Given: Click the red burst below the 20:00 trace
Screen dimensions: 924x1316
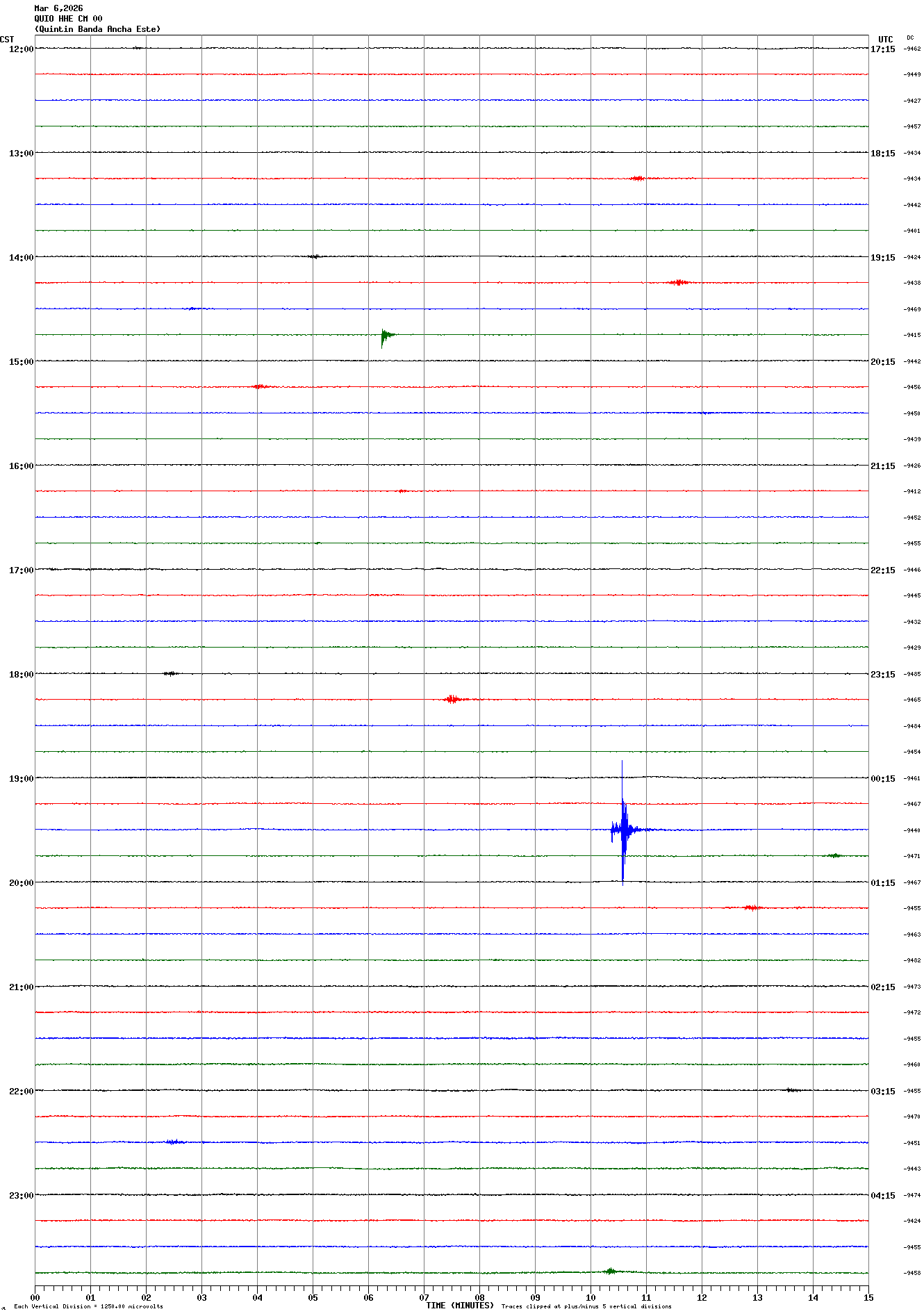Looking at the screenshot, I should click(x=751, y=907).
